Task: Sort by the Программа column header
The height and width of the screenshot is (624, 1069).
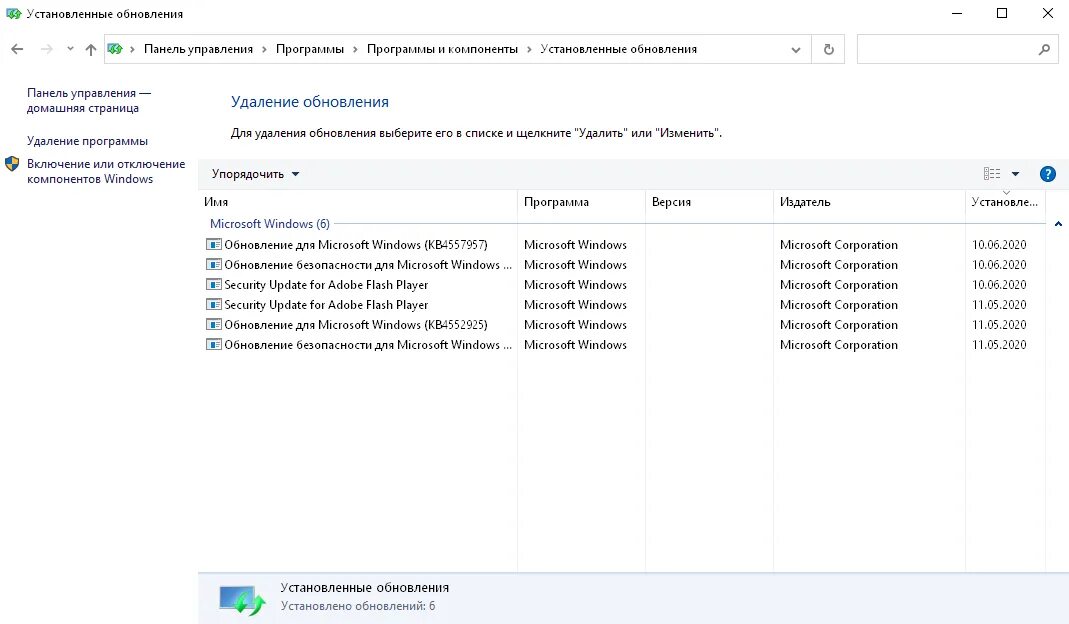Action: 582,202
